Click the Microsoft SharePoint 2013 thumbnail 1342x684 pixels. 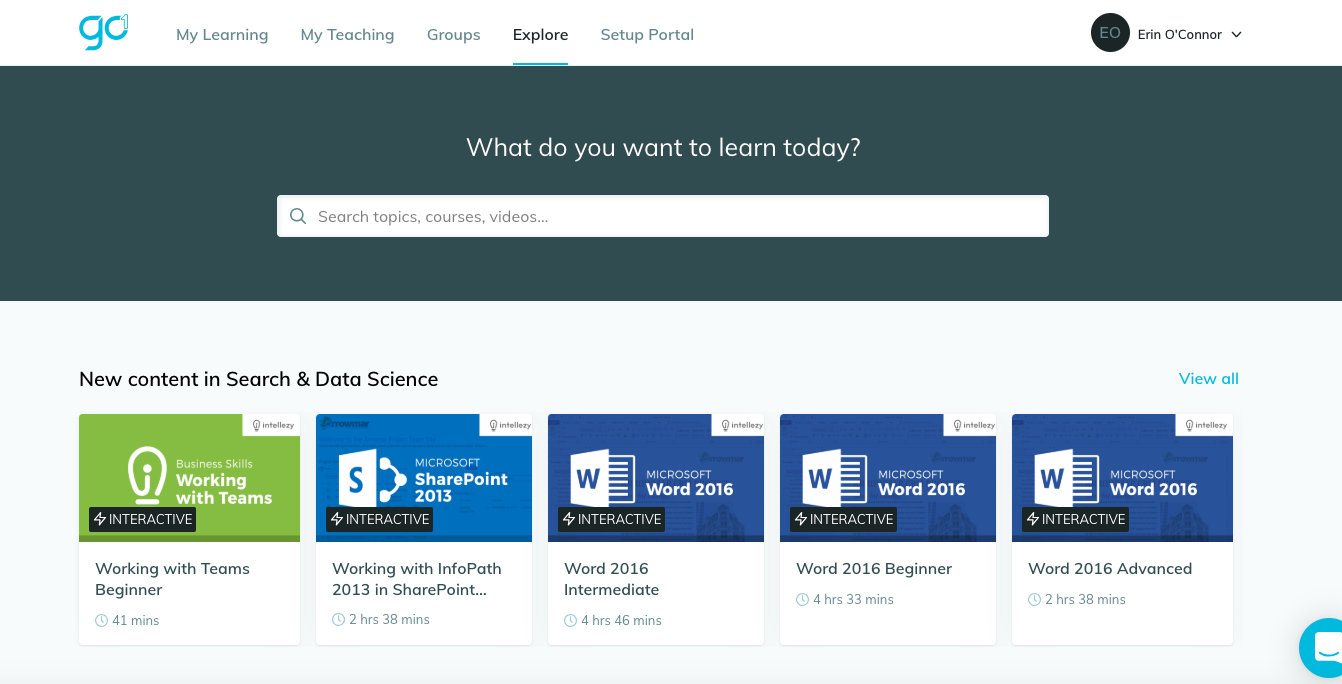point(424,478)
